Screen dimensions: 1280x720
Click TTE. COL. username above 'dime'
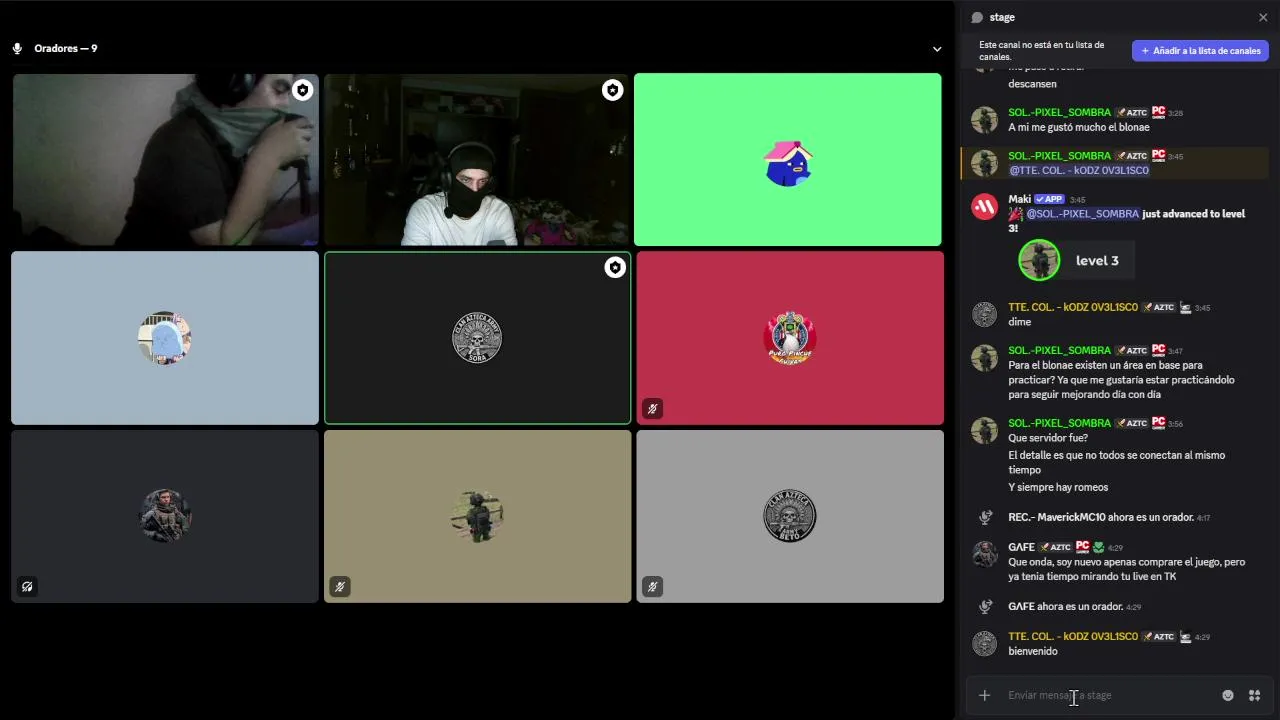1073,307
